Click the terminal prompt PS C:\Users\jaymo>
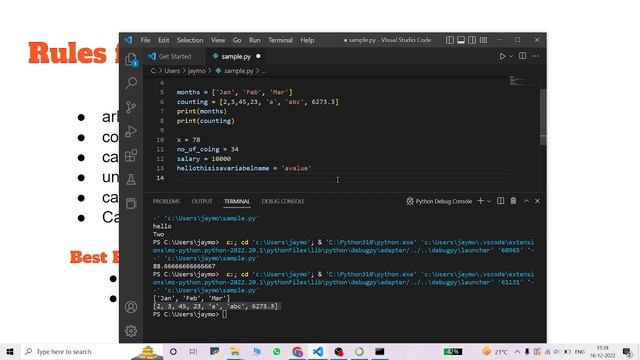 [x=186, y=314]
